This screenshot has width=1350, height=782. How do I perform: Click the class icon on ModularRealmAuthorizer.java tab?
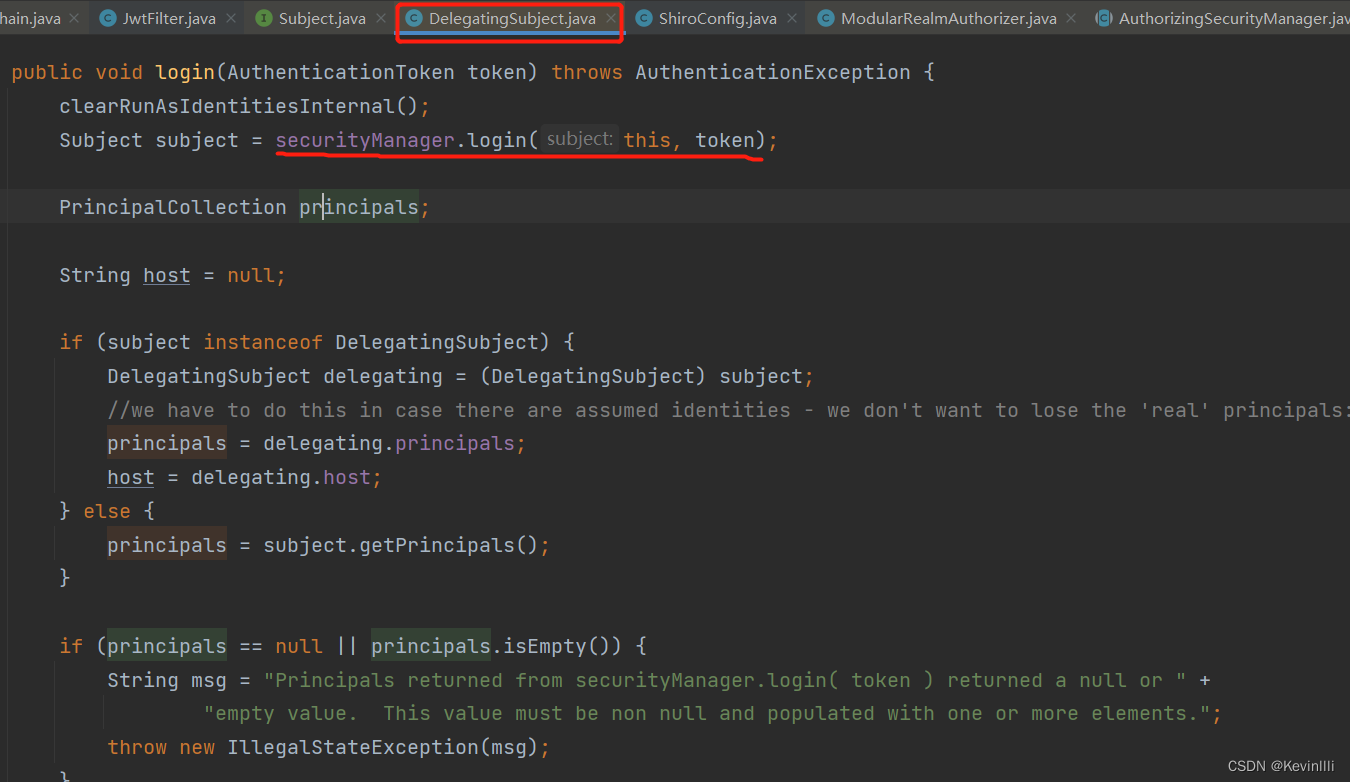825,19
